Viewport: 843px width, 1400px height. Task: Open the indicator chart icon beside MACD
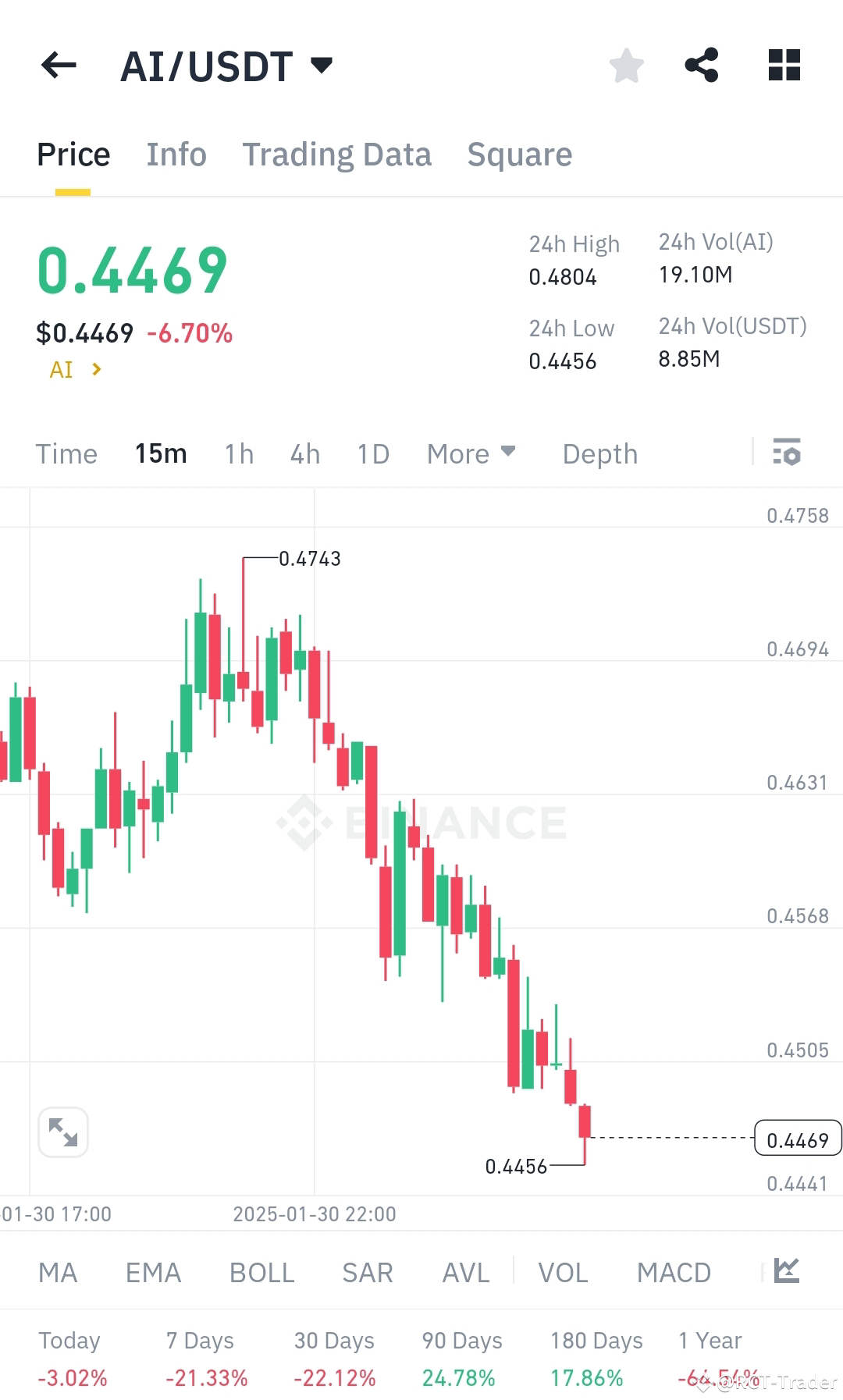(786, 1271)
